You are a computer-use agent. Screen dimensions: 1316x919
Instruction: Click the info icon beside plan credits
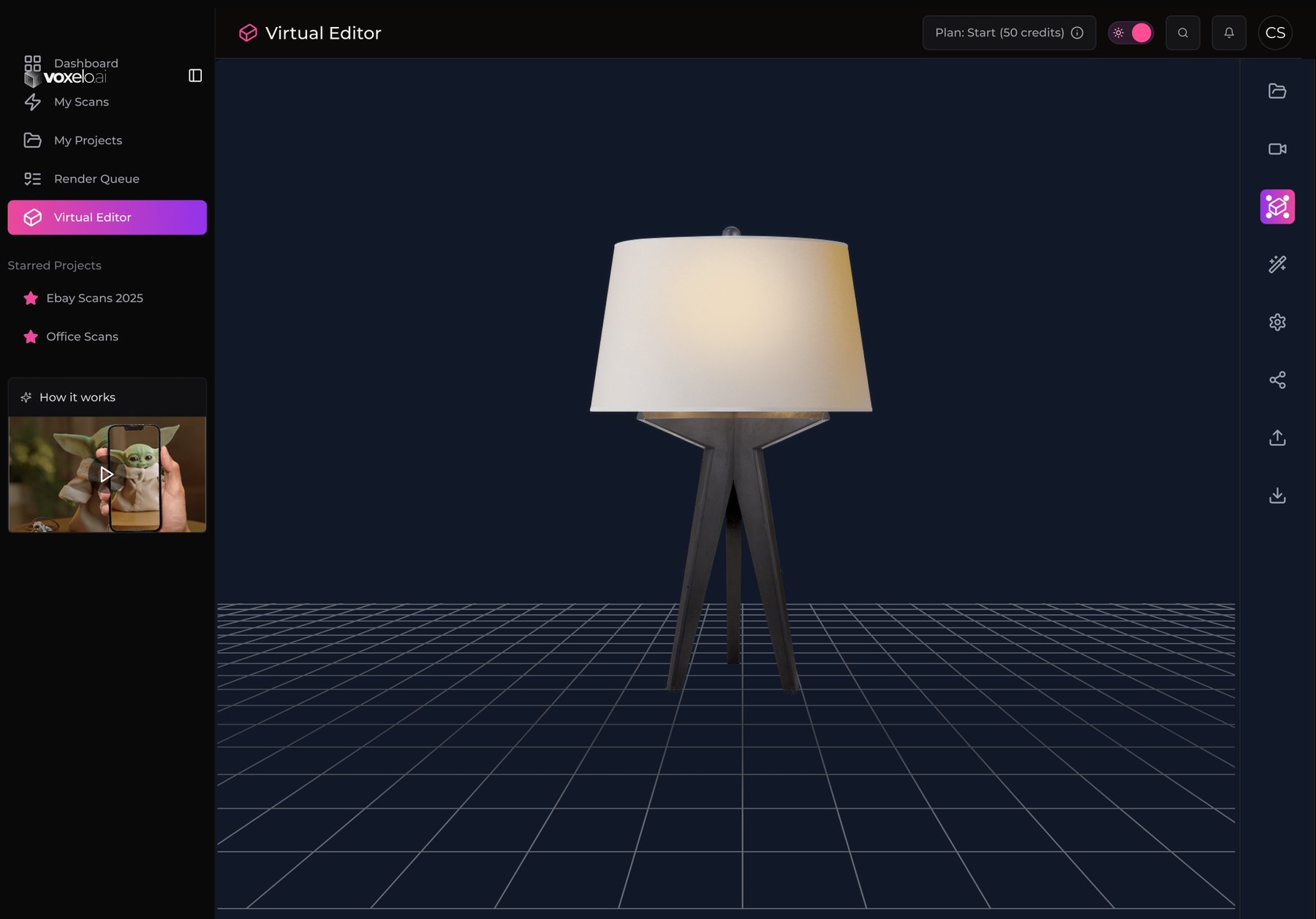(x=1076, y=33)
